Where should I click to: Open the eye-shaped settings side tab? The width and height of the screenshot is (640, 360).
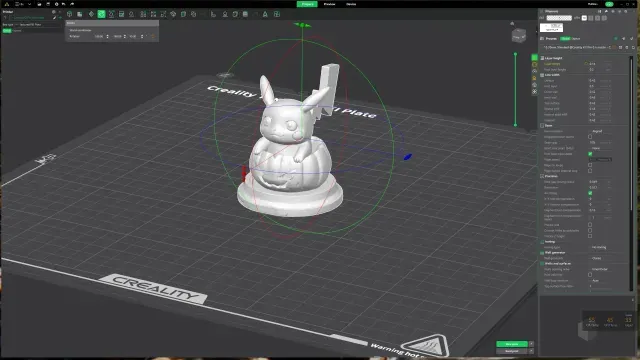pos(534,71)
